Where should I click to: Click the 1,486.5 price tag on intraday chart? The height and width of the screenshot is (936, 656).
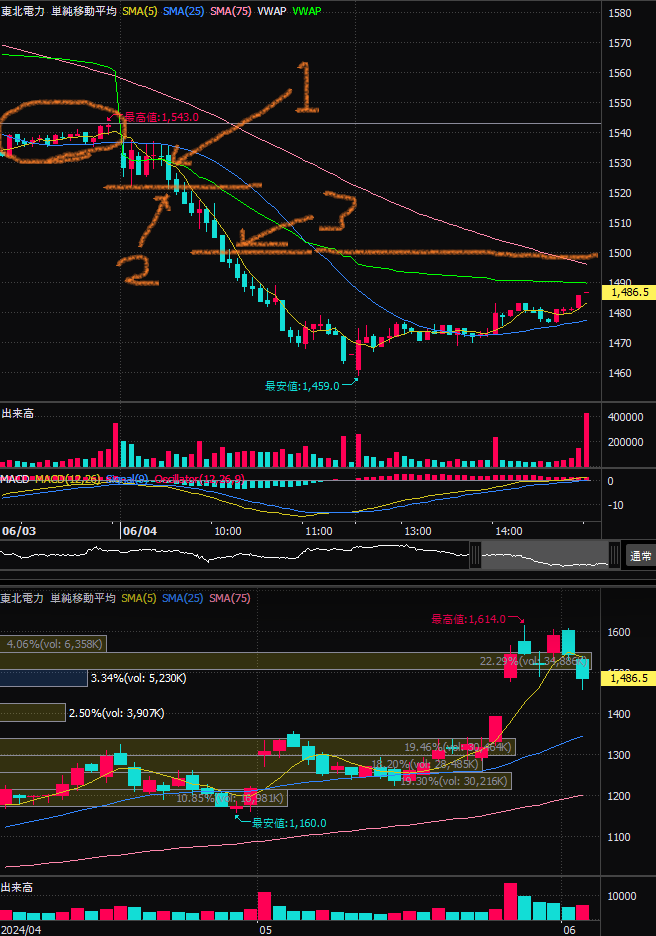click(629, 292)
